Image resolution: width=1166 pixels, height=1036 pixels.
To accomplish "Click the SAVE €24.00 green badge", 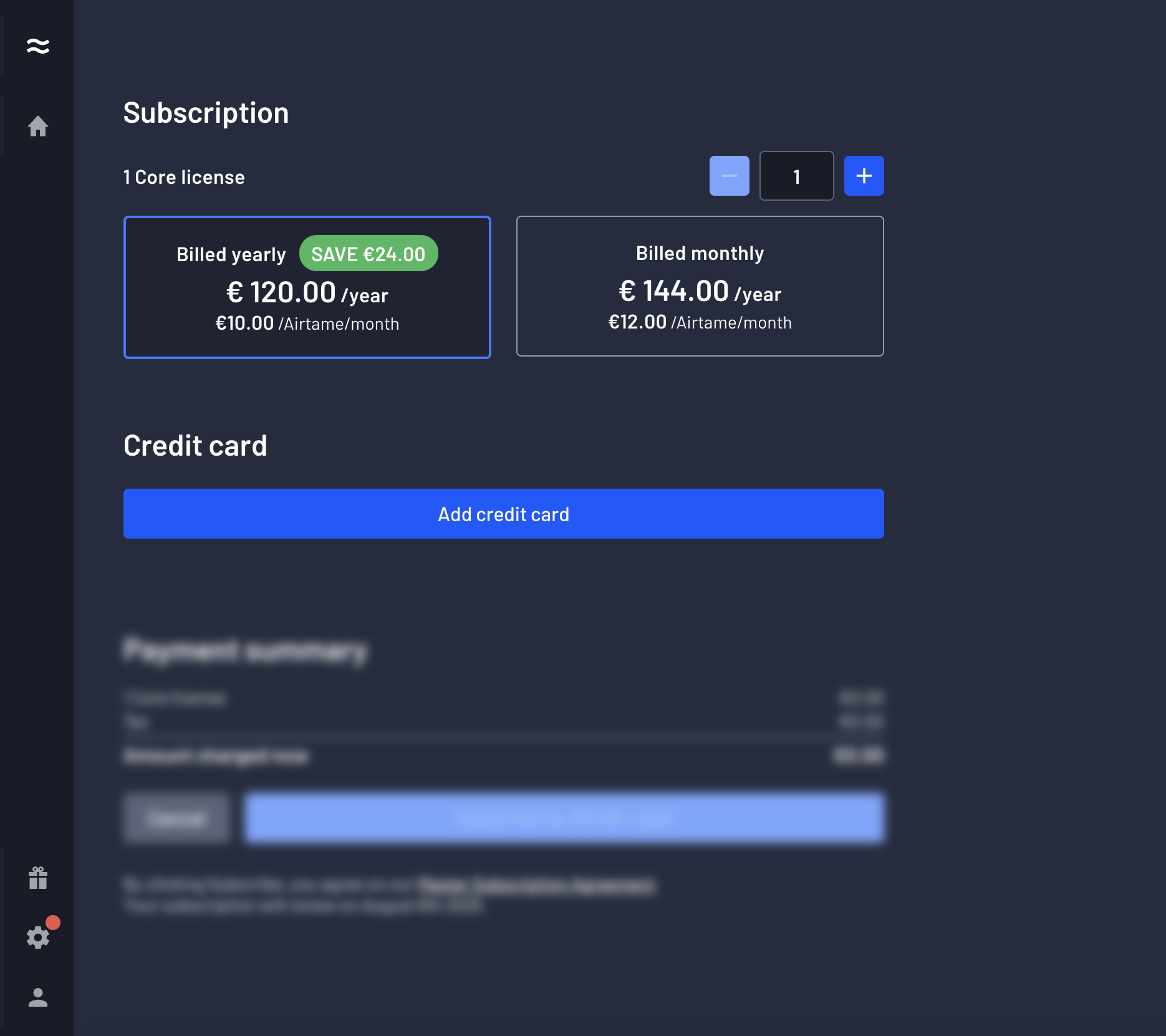I will (x=369, y=254).
